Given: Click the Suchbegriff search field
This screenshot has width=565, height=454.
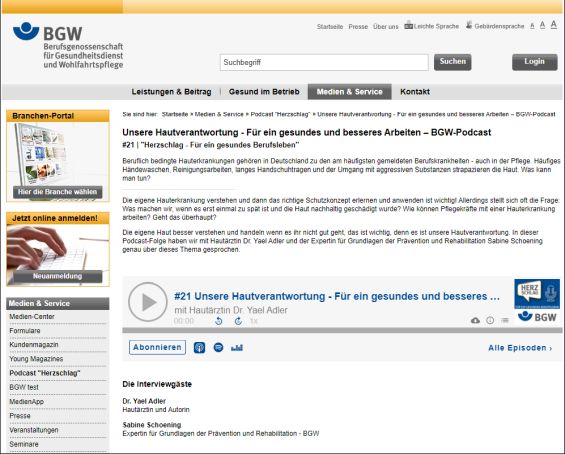Looking at the screenshot, I should 324,62.
